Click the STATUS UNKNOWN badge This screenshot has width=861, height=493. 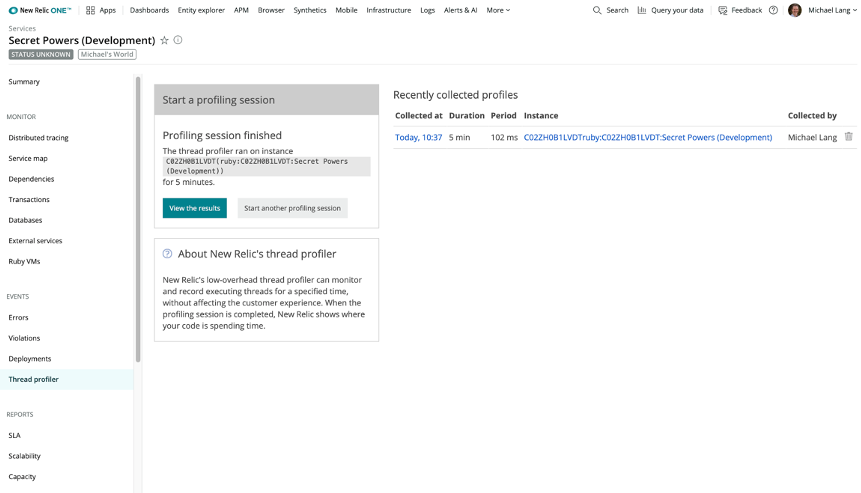click(41, 54)
